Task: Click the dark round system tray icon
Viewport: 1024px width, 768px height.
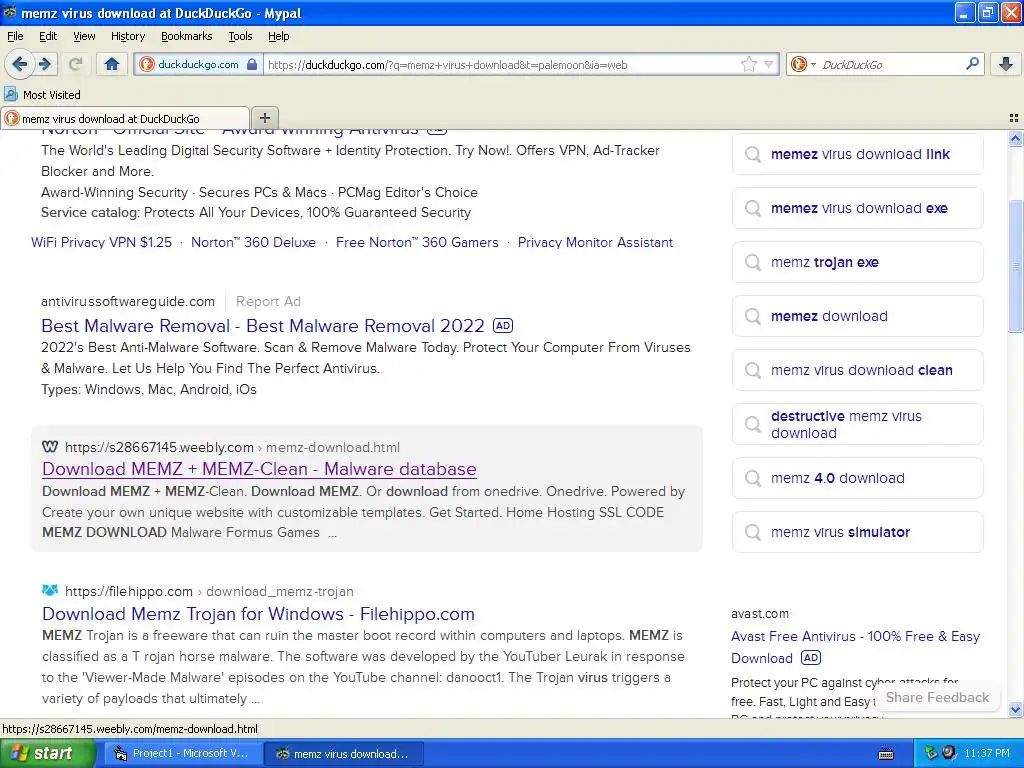Action: pyautogui.click(x=949, y=752)
